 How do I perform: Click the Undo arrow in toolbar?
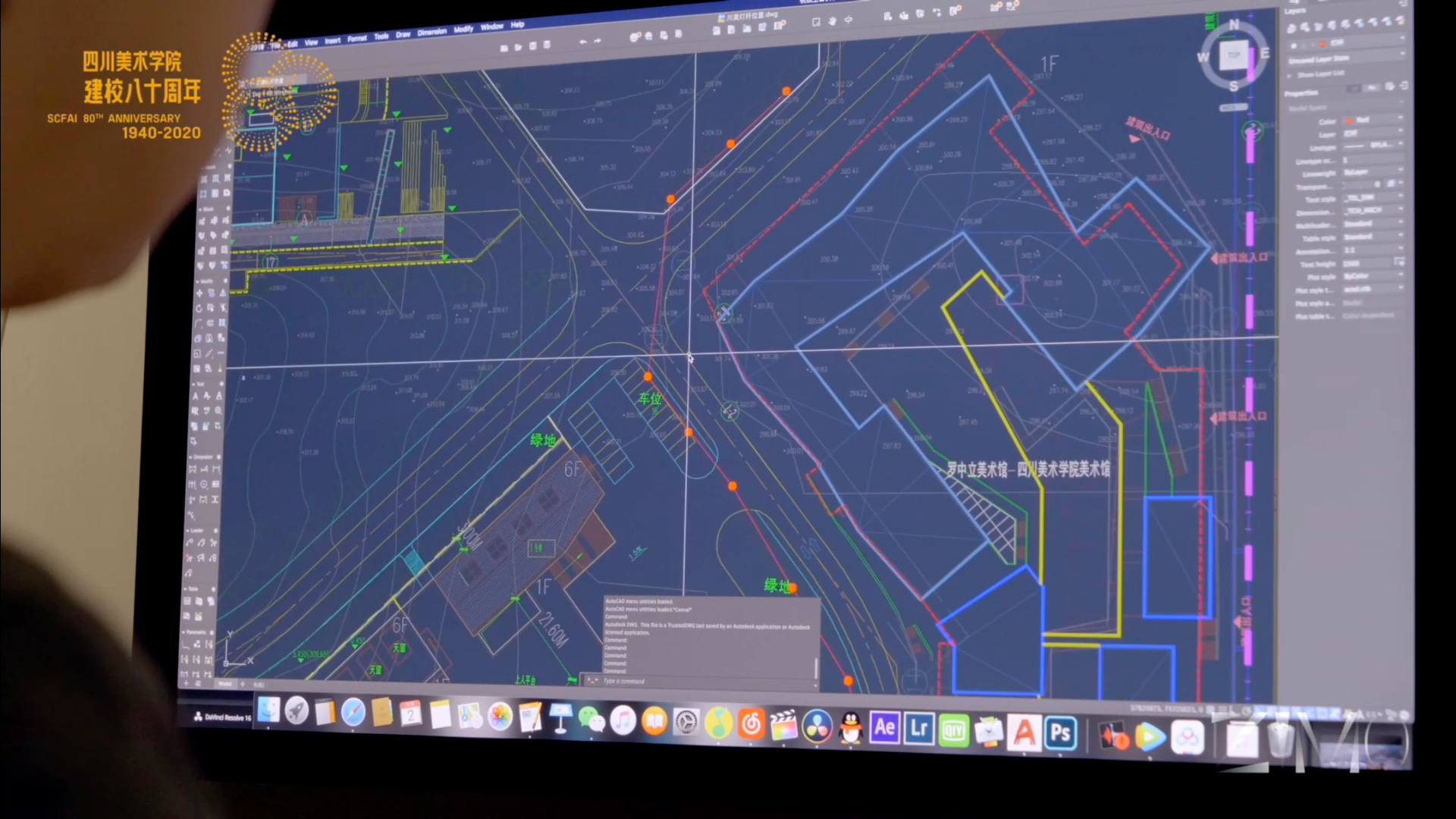(x=583, y=42)
